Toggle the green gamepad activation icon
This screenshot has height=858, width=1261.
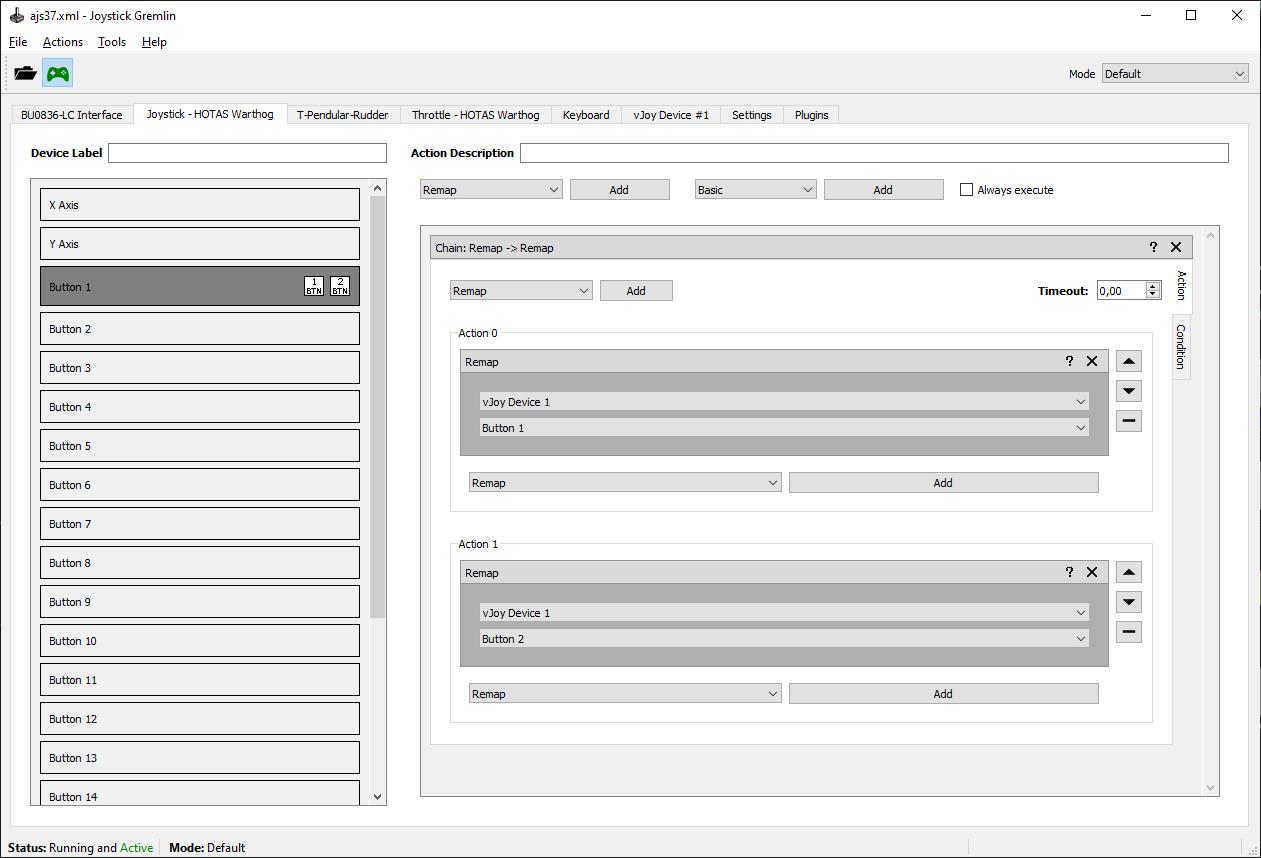[x=58, y=73]
